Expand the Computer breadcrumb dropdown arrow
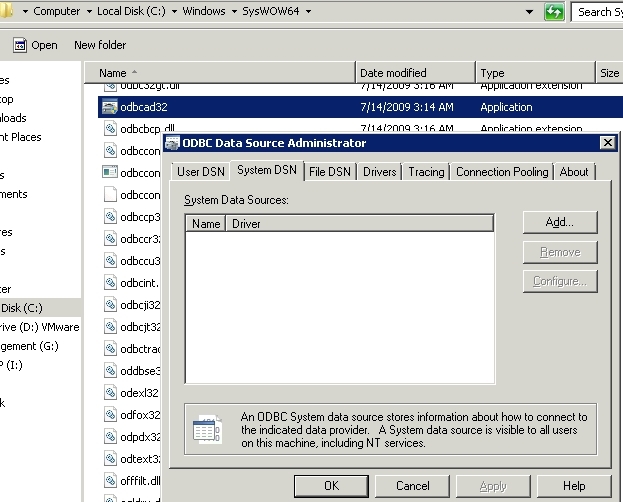Screen dimensions: 623x502 tap(89, 12)
